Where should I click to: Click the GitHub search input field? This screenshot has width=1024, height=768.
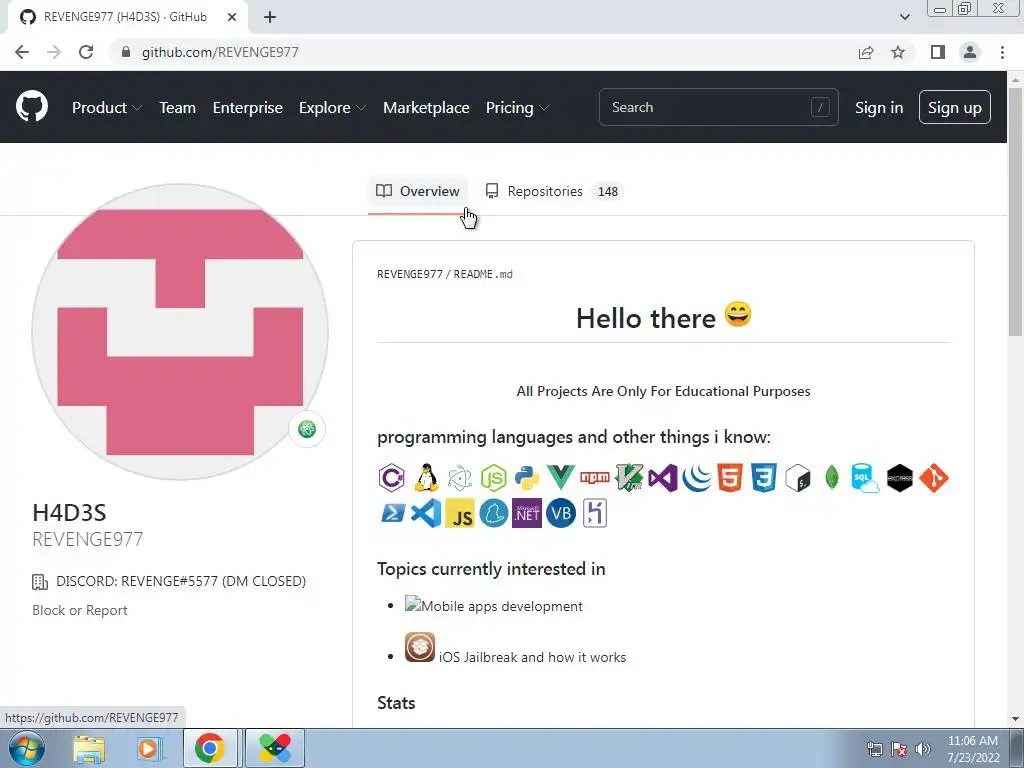718,107
